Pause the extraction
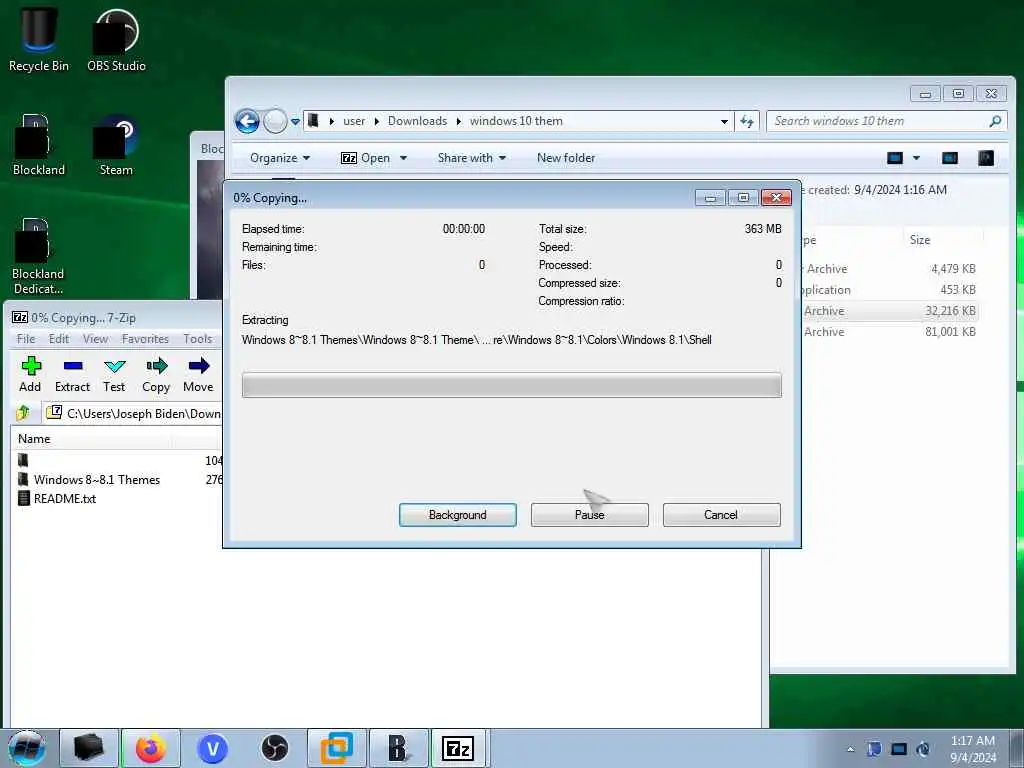The height and width of the screenshot is (768, 1024). point(590,515)
